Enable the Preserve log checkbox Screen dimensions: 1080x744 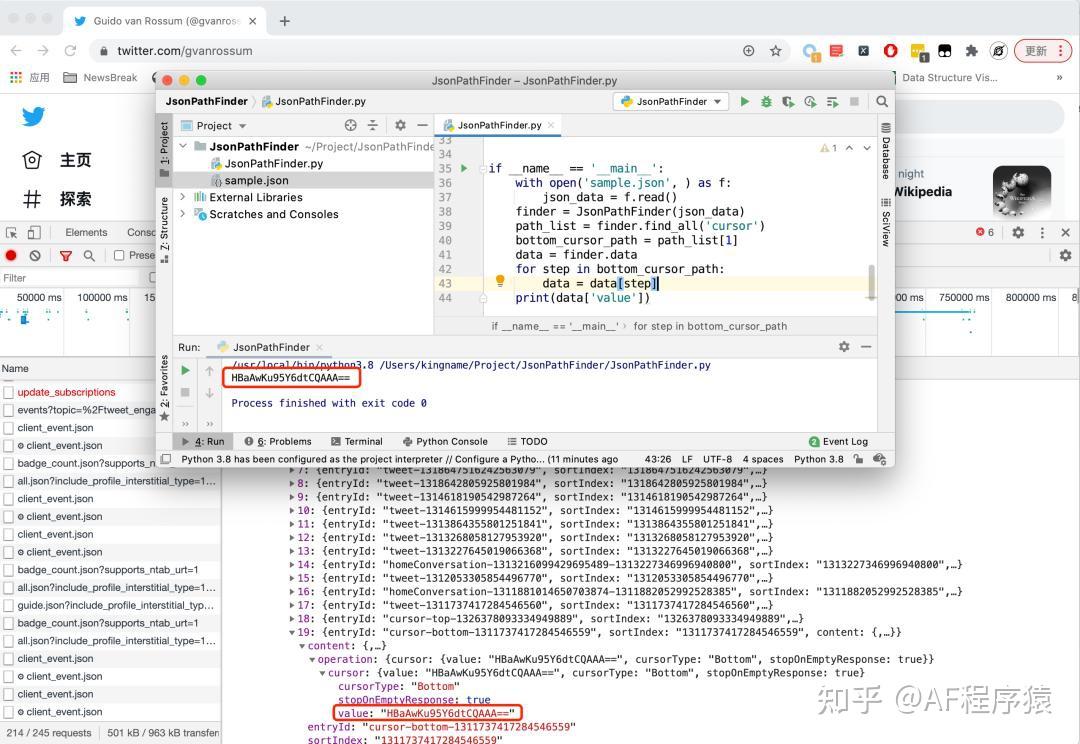[119, 256]
